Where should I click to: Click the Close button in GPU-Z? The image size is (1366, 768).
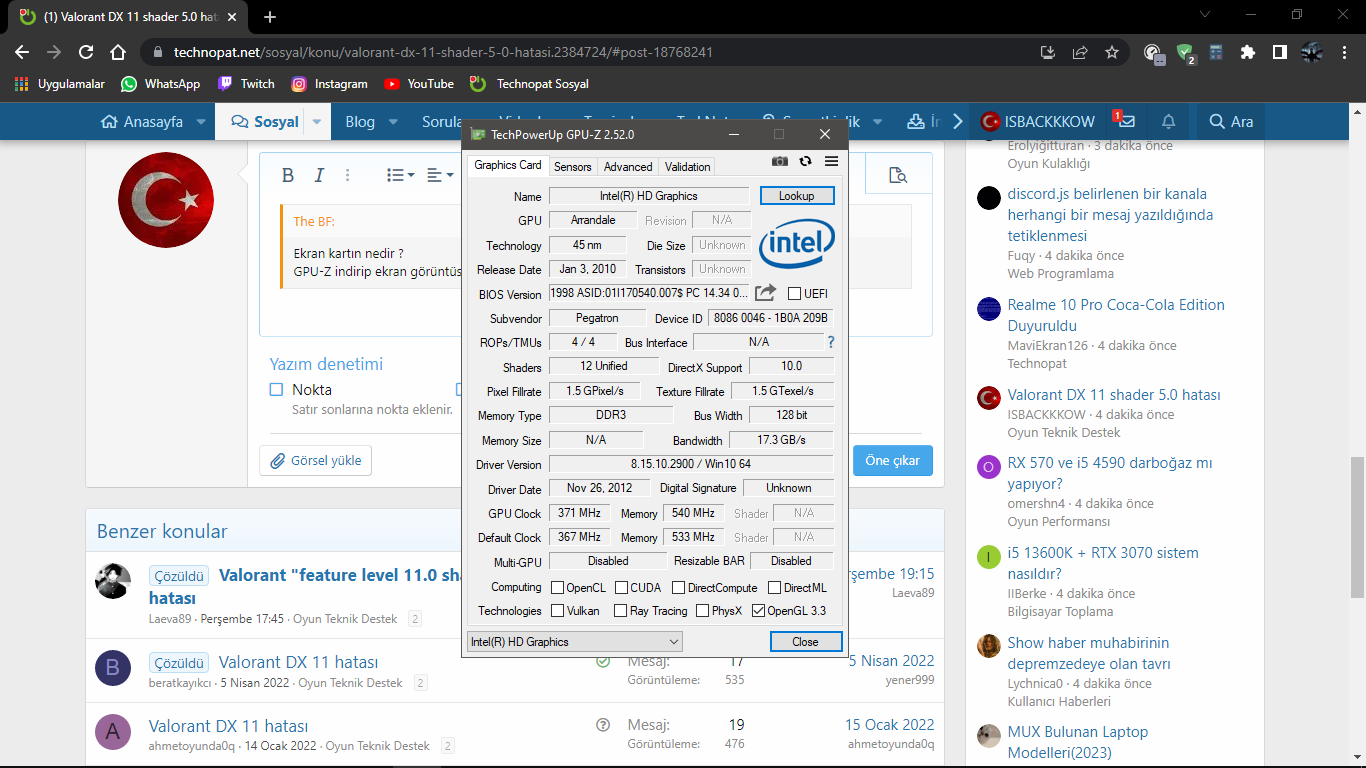805,642
